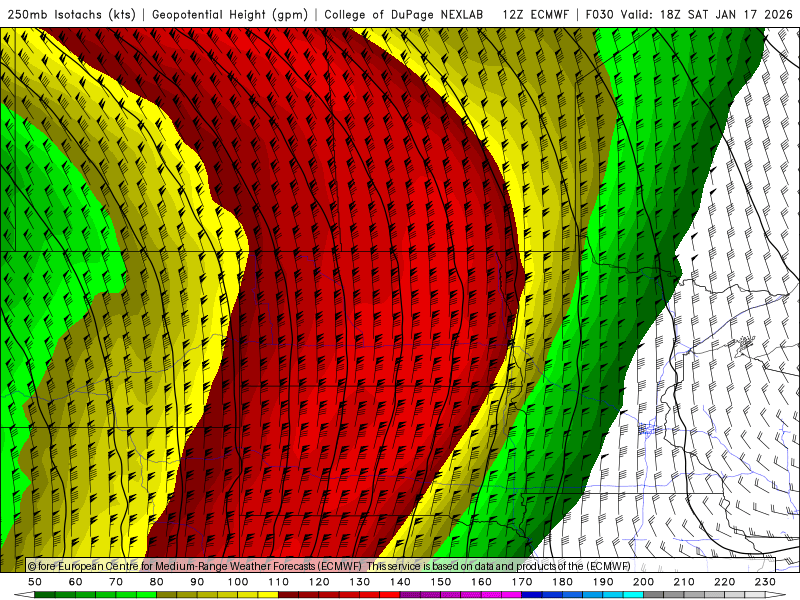This screenshot has width=800, height=600.
Task: Click the dark gray swatch starting at 200
Action: (653, 595)
